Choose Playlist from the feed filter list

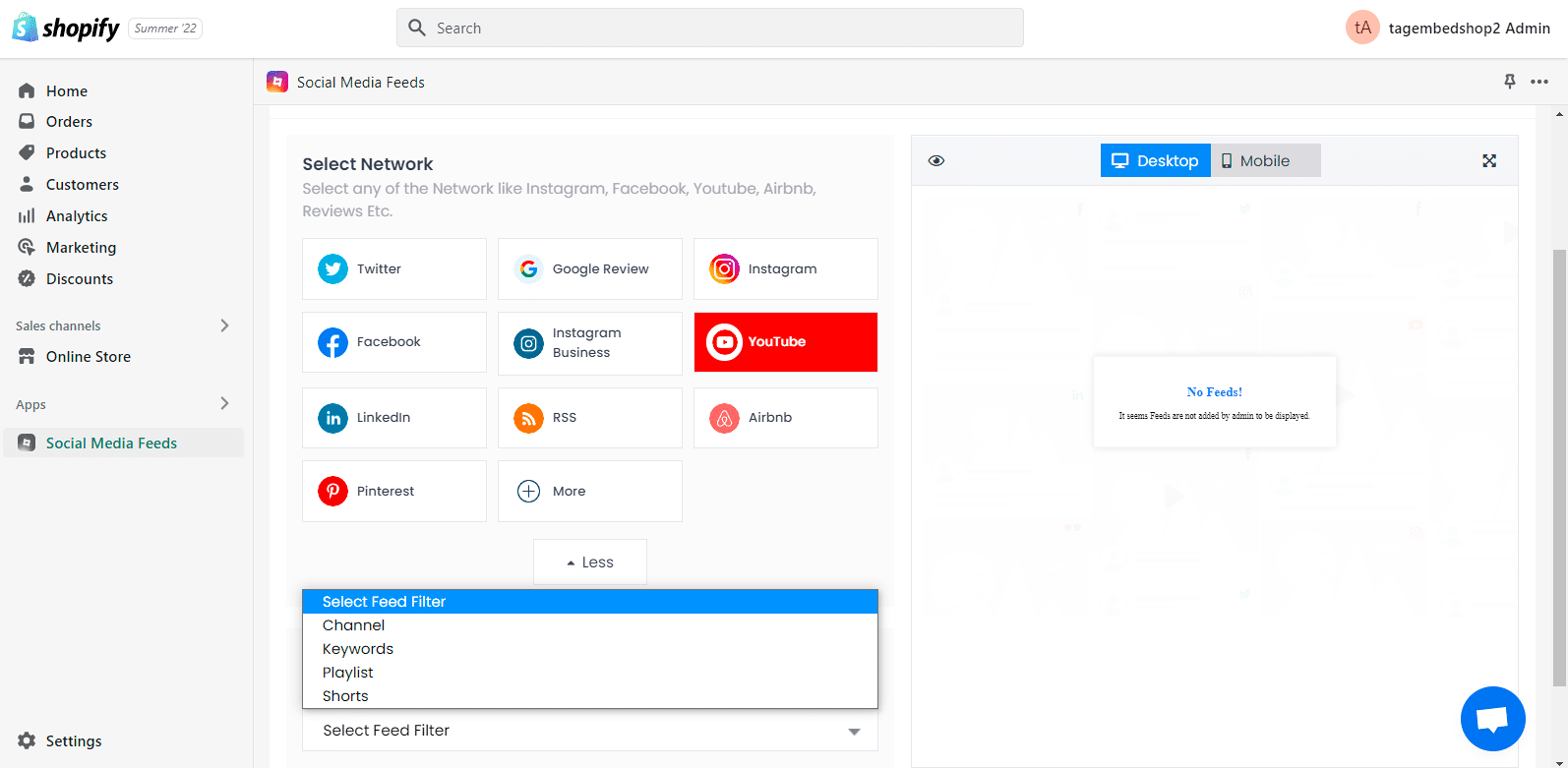pos(589,673)
